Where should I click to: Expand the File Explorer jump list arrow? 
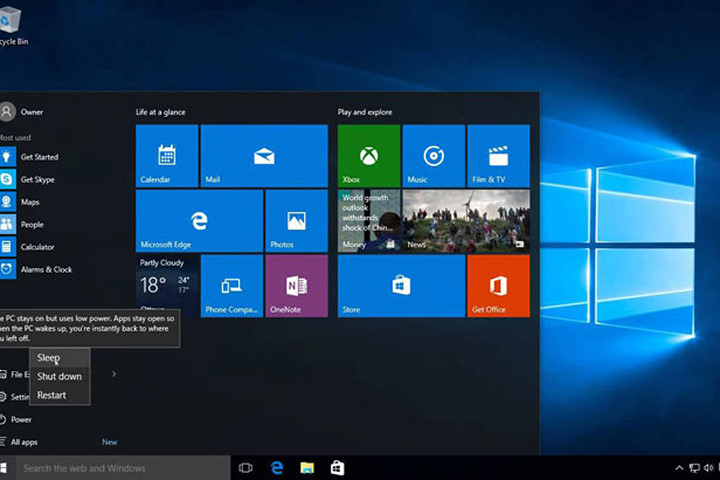pyautogui.click(x=114, y=374)
